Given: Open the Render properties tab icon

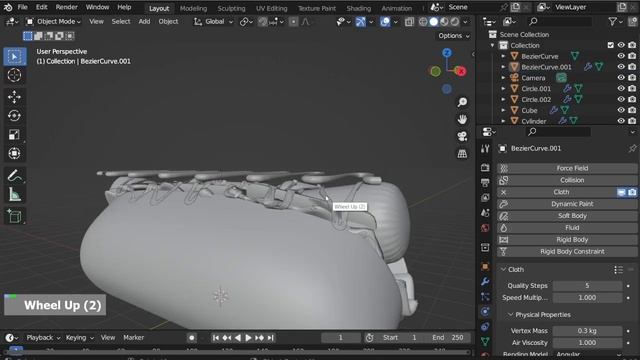Looking at the screenshot, I should 485,167.
